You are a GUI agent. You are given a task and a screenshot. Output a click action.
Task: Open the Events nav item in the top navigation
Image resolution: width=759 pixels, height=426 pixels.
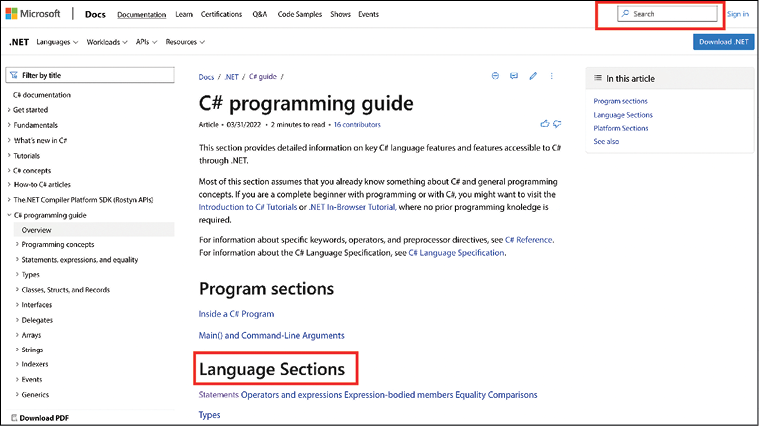368,15
